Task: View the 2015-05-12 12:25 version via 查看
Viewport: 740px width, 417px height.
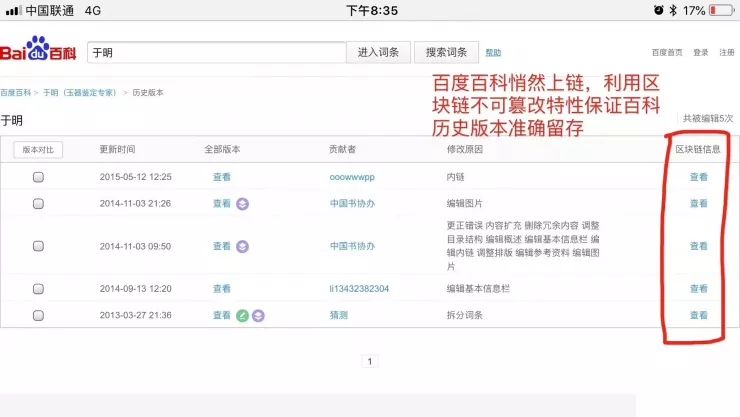Action: pyautogui.click(x=222, y=177)
